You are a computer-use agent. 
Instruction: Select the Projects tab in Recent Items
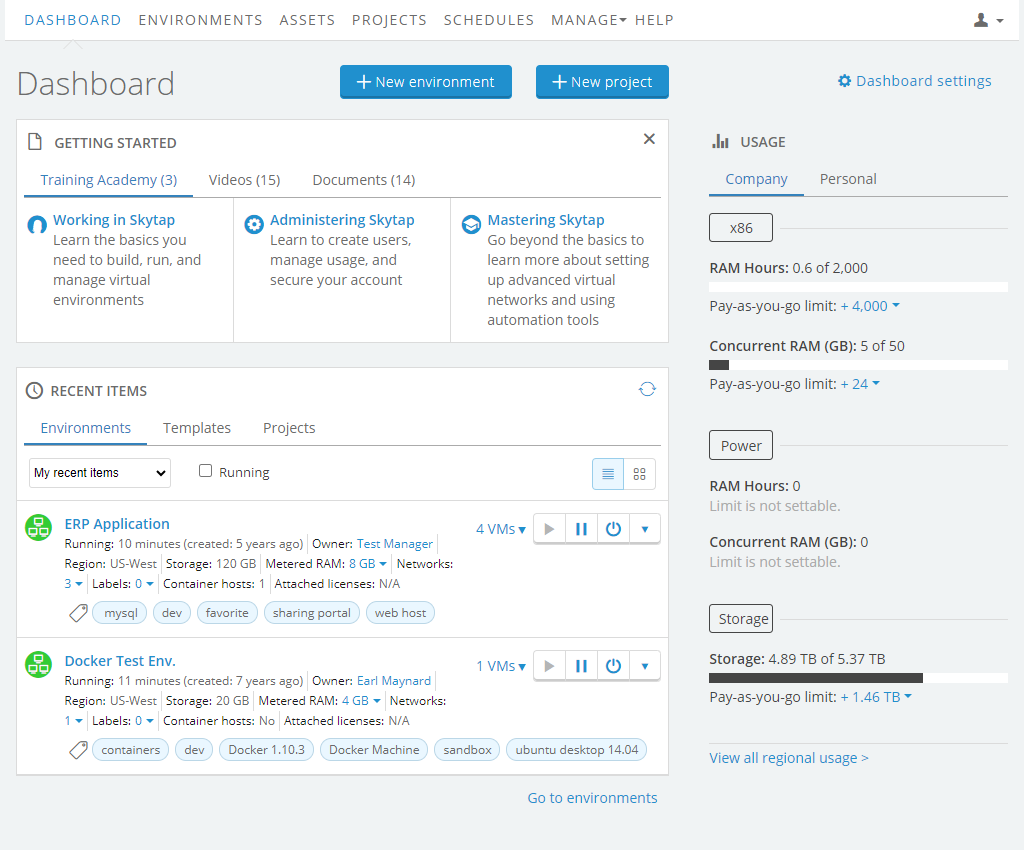(289, 428)
